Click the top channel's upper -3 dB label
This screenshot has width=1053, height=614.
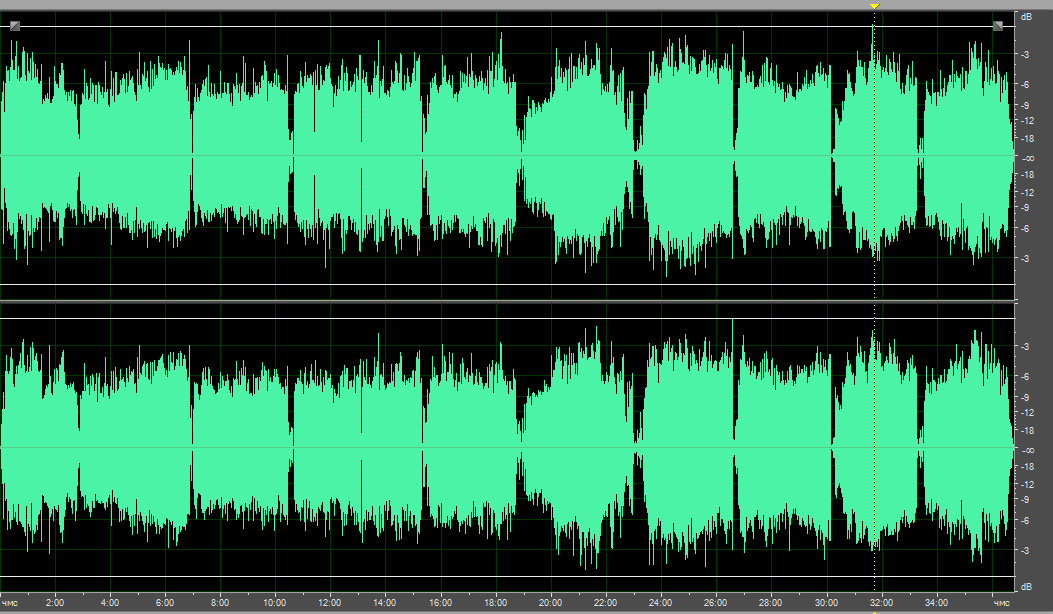[1026, 55]
